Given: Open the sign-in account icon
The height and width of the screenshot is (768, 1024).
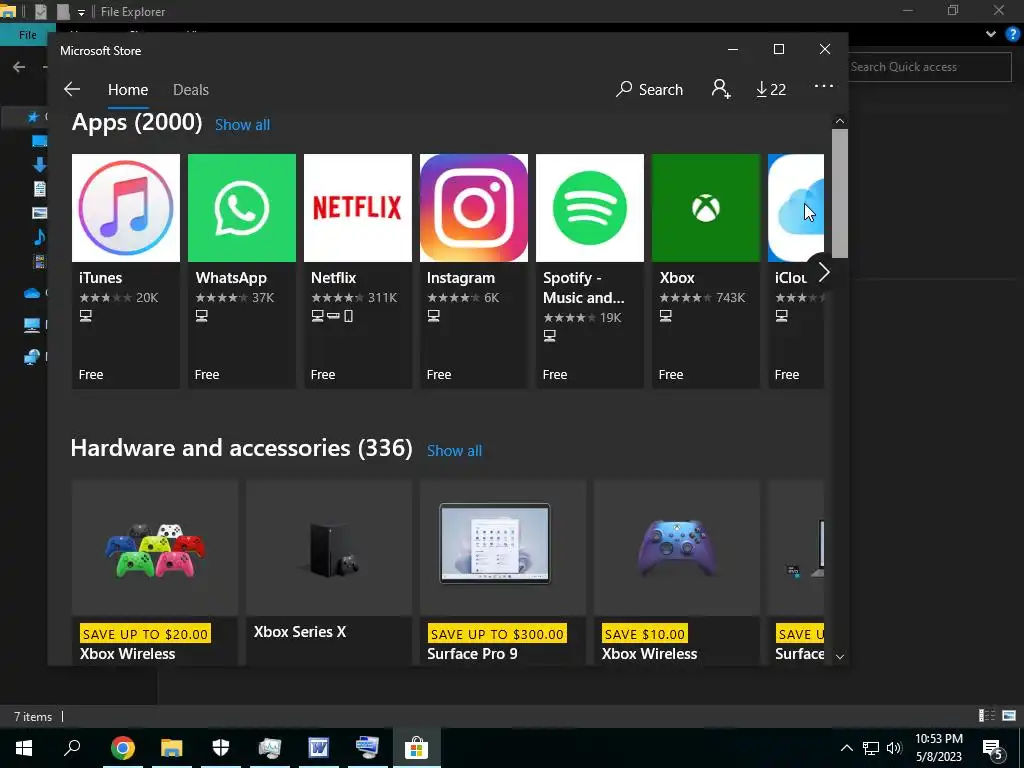Looking at the screenshot, I should coord(721,89).
